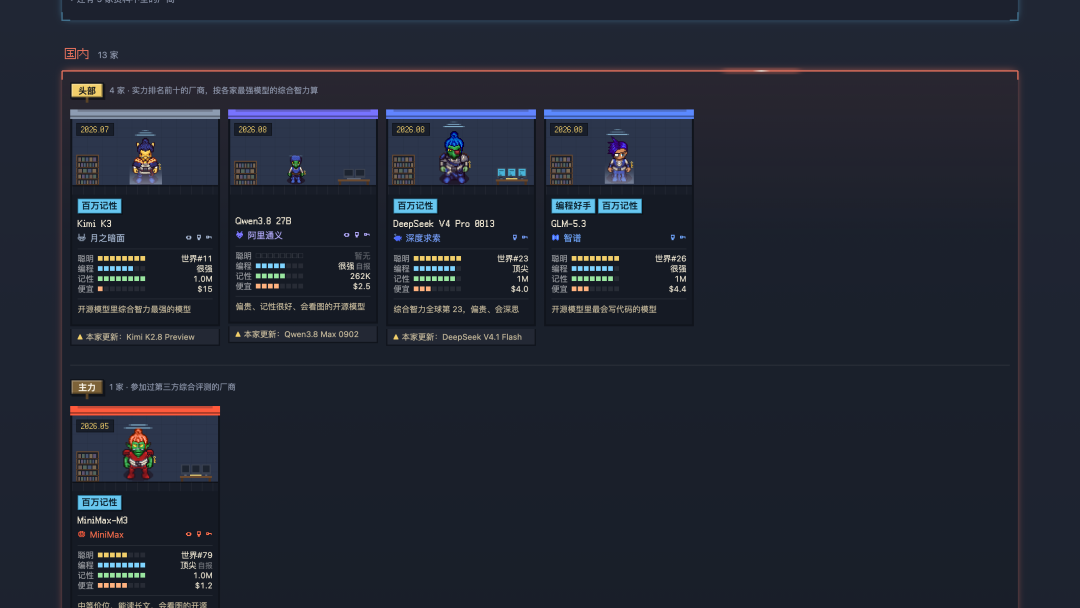
Task: Click the 世界#23 rank on DeepSeek
Action: (512, 259)
